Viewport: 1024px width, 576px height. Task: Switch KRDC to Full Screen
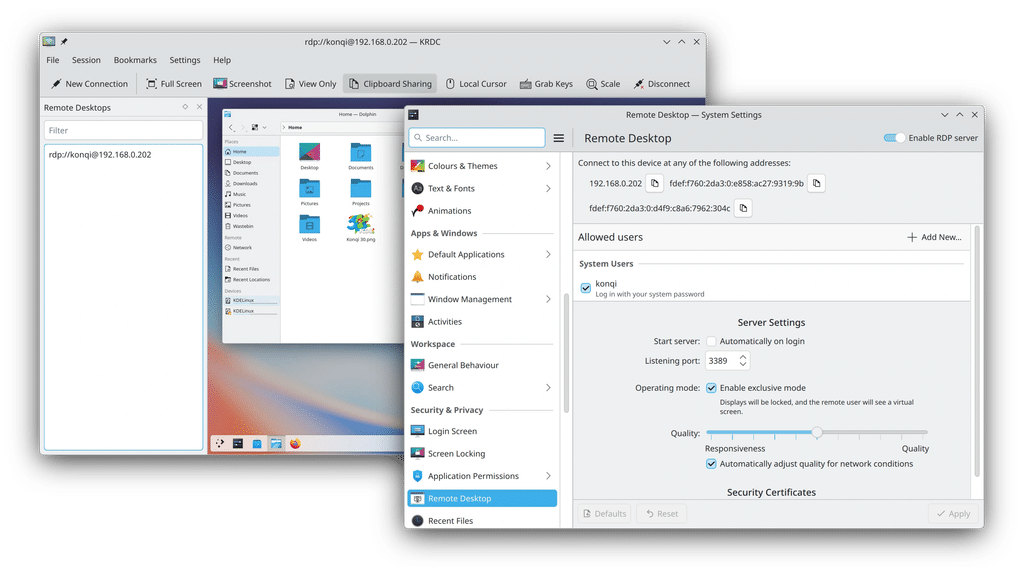[174, 84]
